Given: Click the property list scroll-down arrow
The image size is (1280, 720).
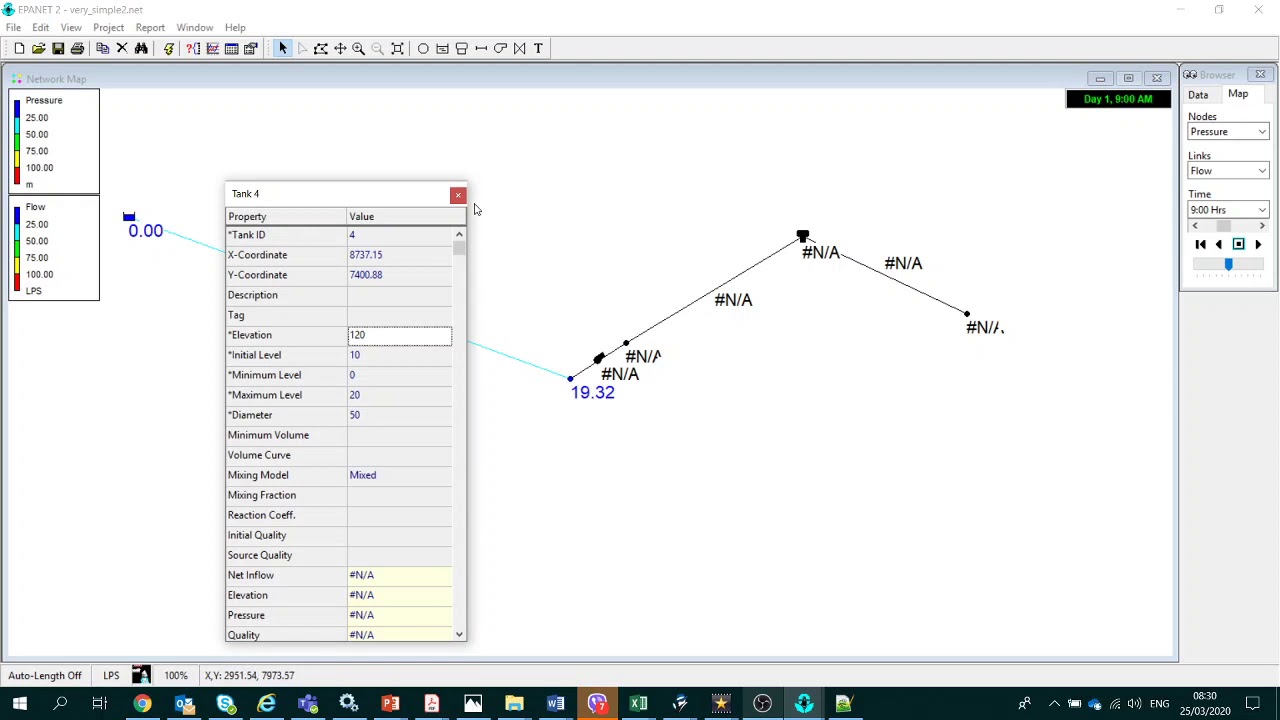Looking at the screenshot, I should point(459,634).
